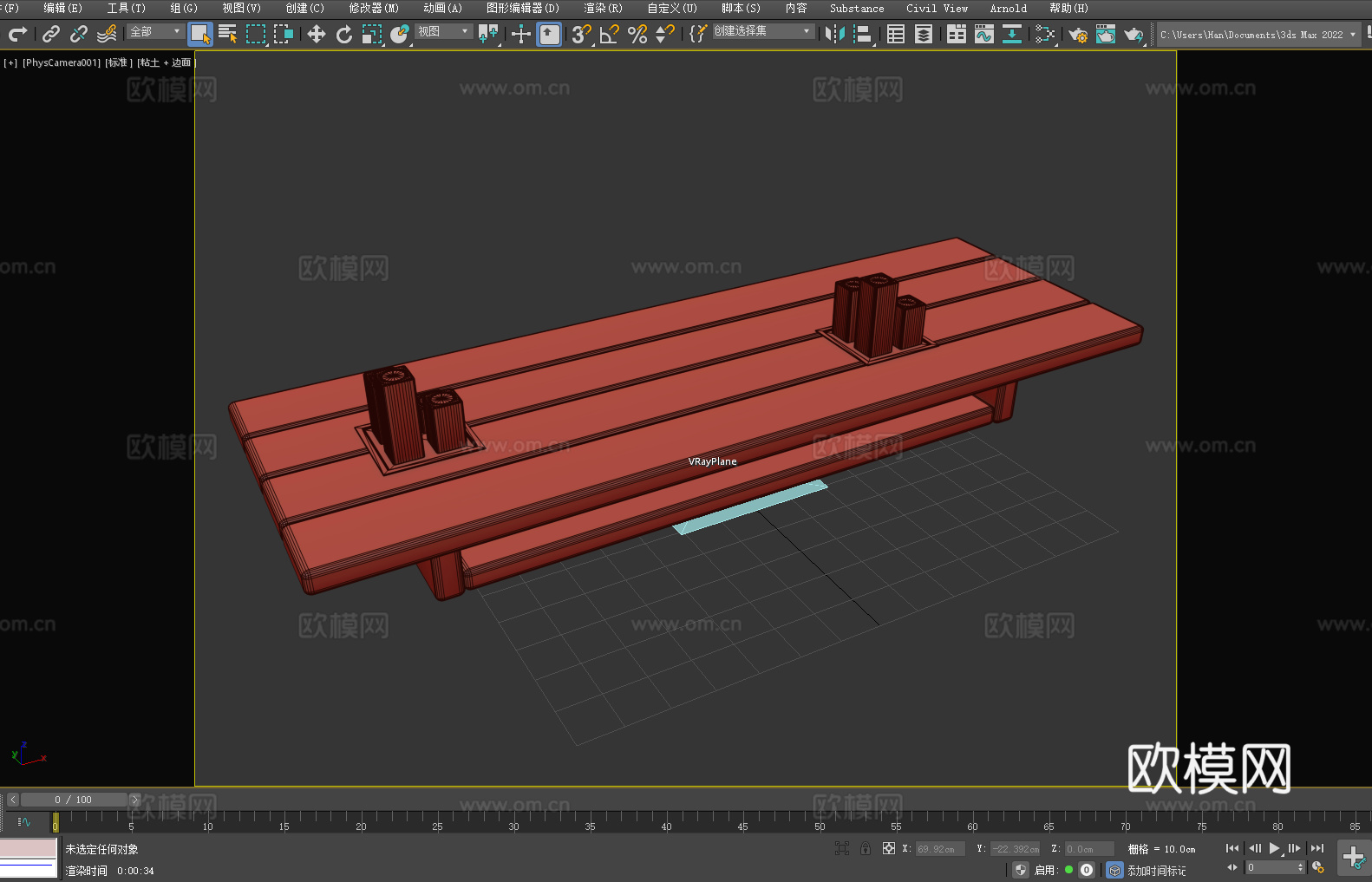Click the Set Keys large plus button
1372x882 pixels.
pyautogui.click(x=1354, y=858)
